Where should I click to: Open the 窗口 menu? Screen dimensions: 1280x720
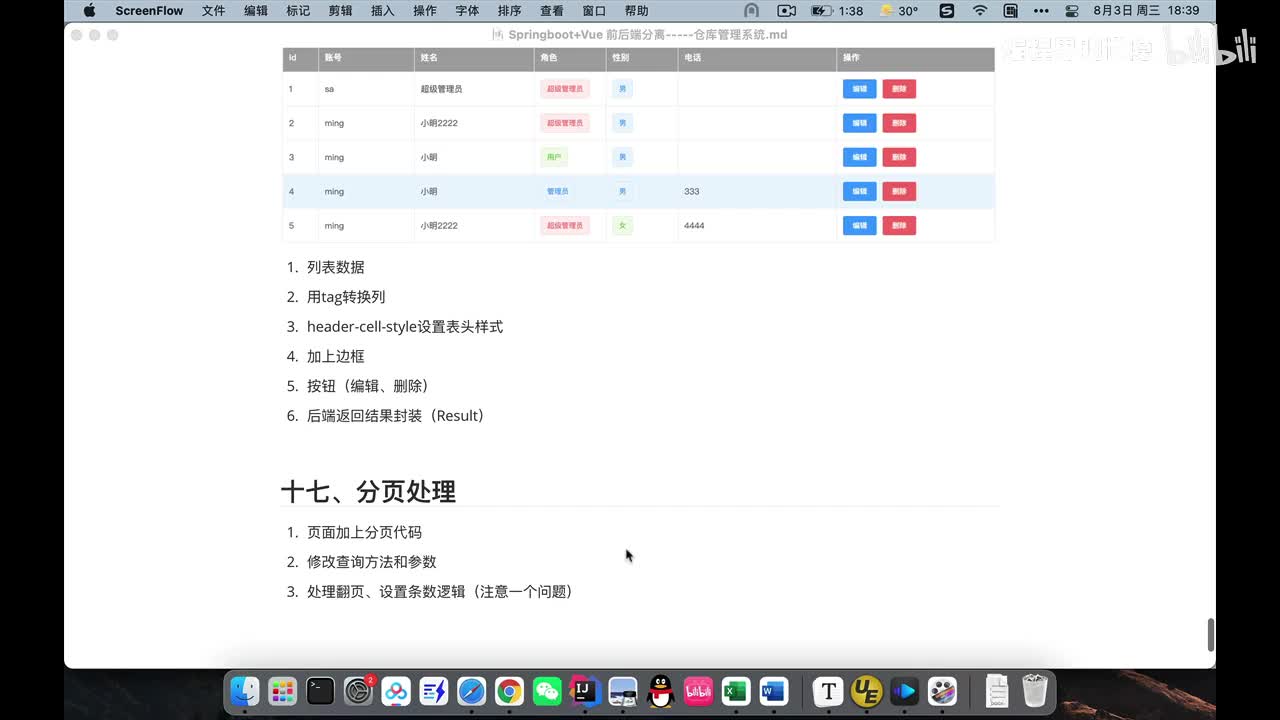tap(594, 11)
